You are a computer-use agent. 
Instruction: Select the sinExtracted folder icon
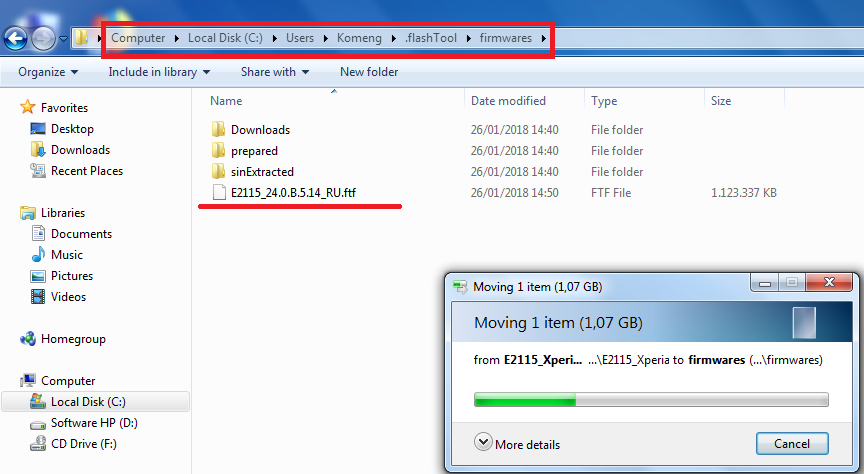[x=219, y=171]
